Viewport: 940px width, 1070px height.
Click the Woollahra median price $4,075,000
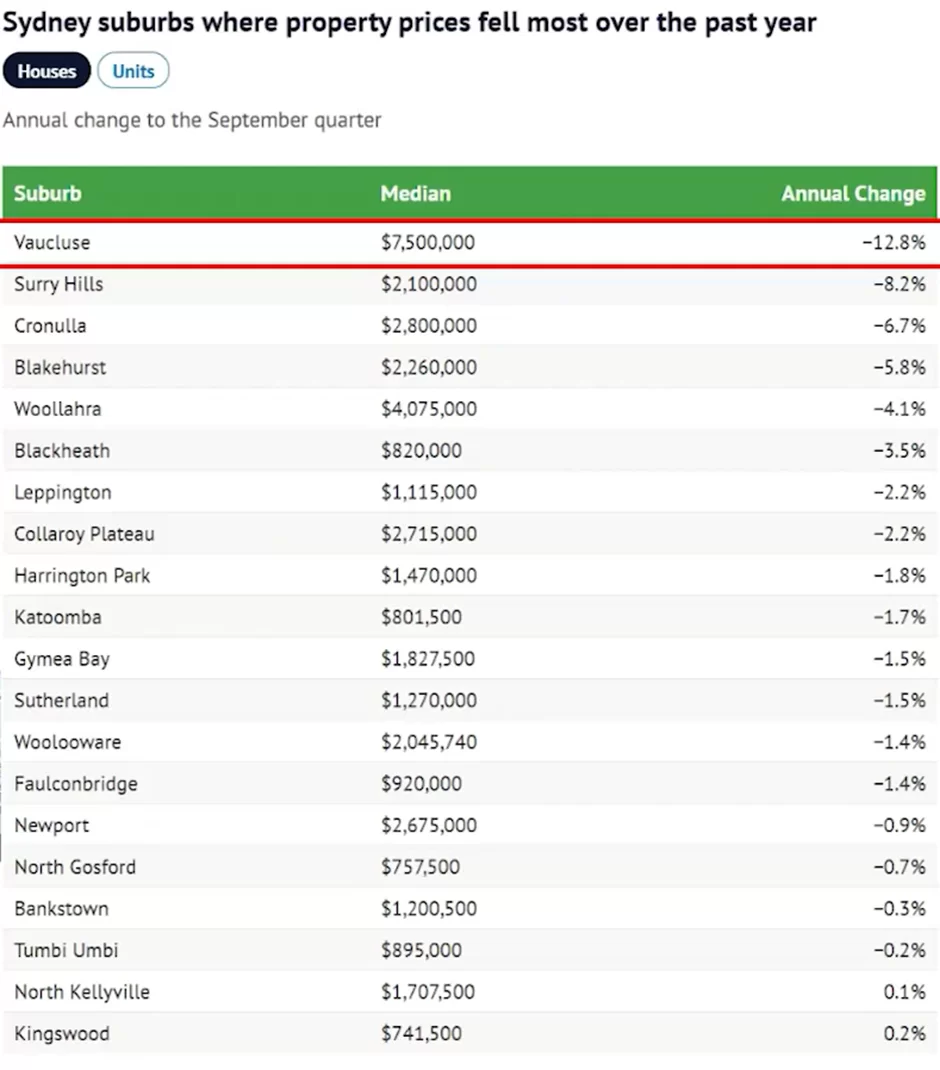[428, 409]
